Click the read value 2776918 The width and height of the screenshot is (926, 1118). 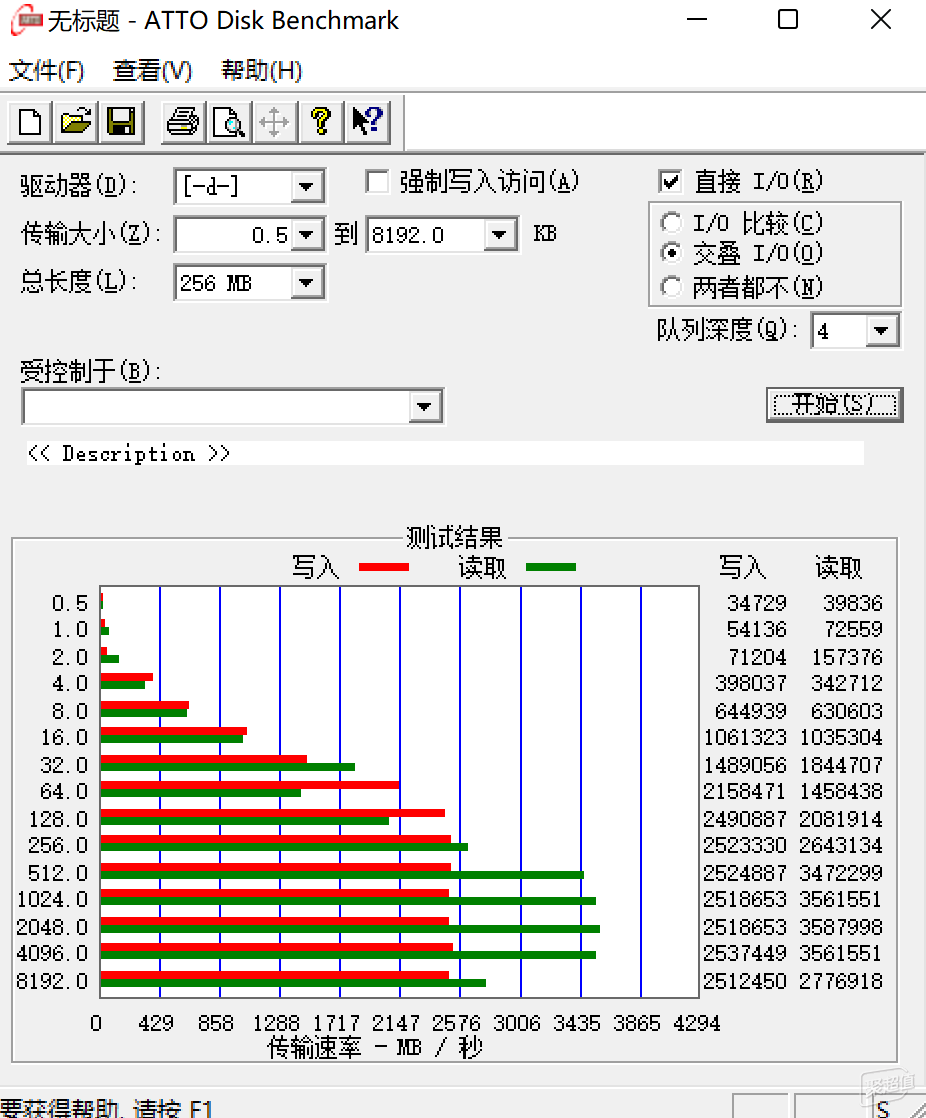[x=841, y=981]
